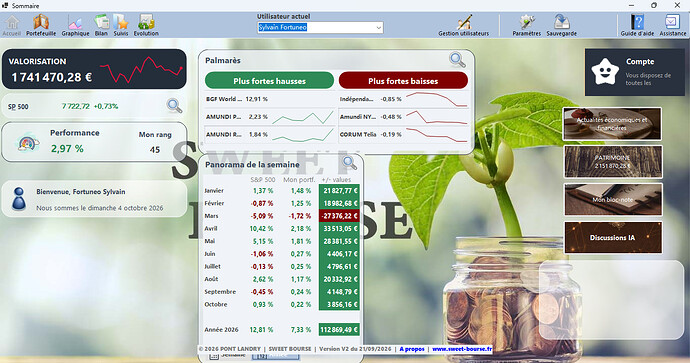Open Actualités économiques et financières tile

tap(612, 124)
